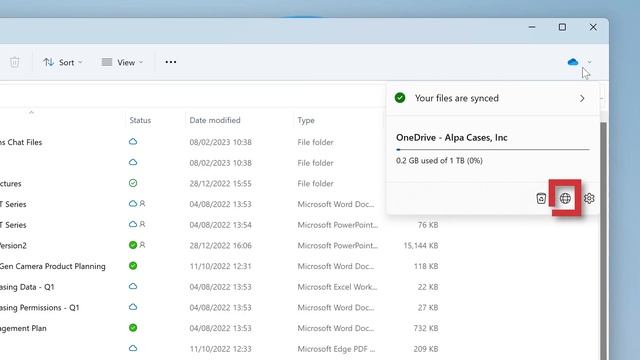Open the Sort menu
The image size is (640, 360).
pyautogui.click(x=63, y=62)
